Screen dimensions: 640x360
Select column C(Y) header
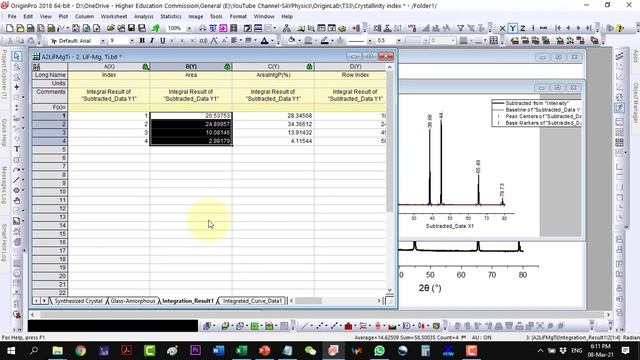[x=273, y=67]
